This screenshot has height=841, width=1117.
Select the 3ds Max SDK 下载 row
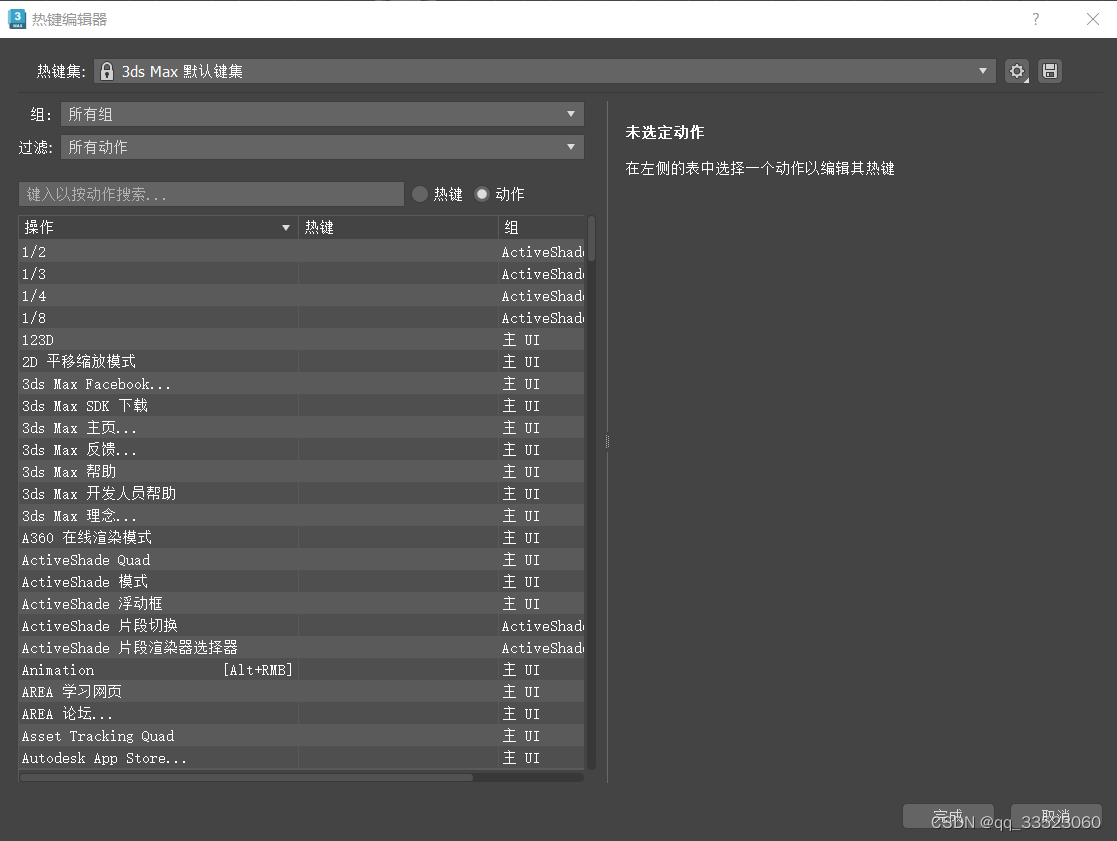click(x=301, y=406)
